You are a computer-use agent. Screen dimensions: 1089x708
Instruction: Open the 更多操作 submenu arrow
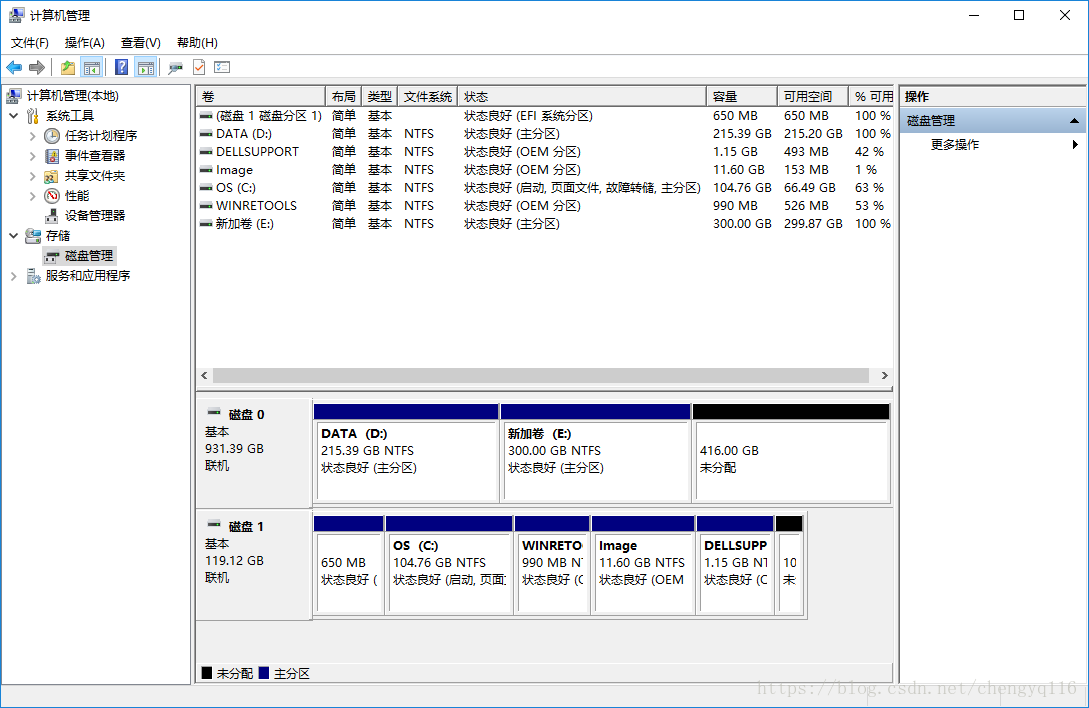1075,145
